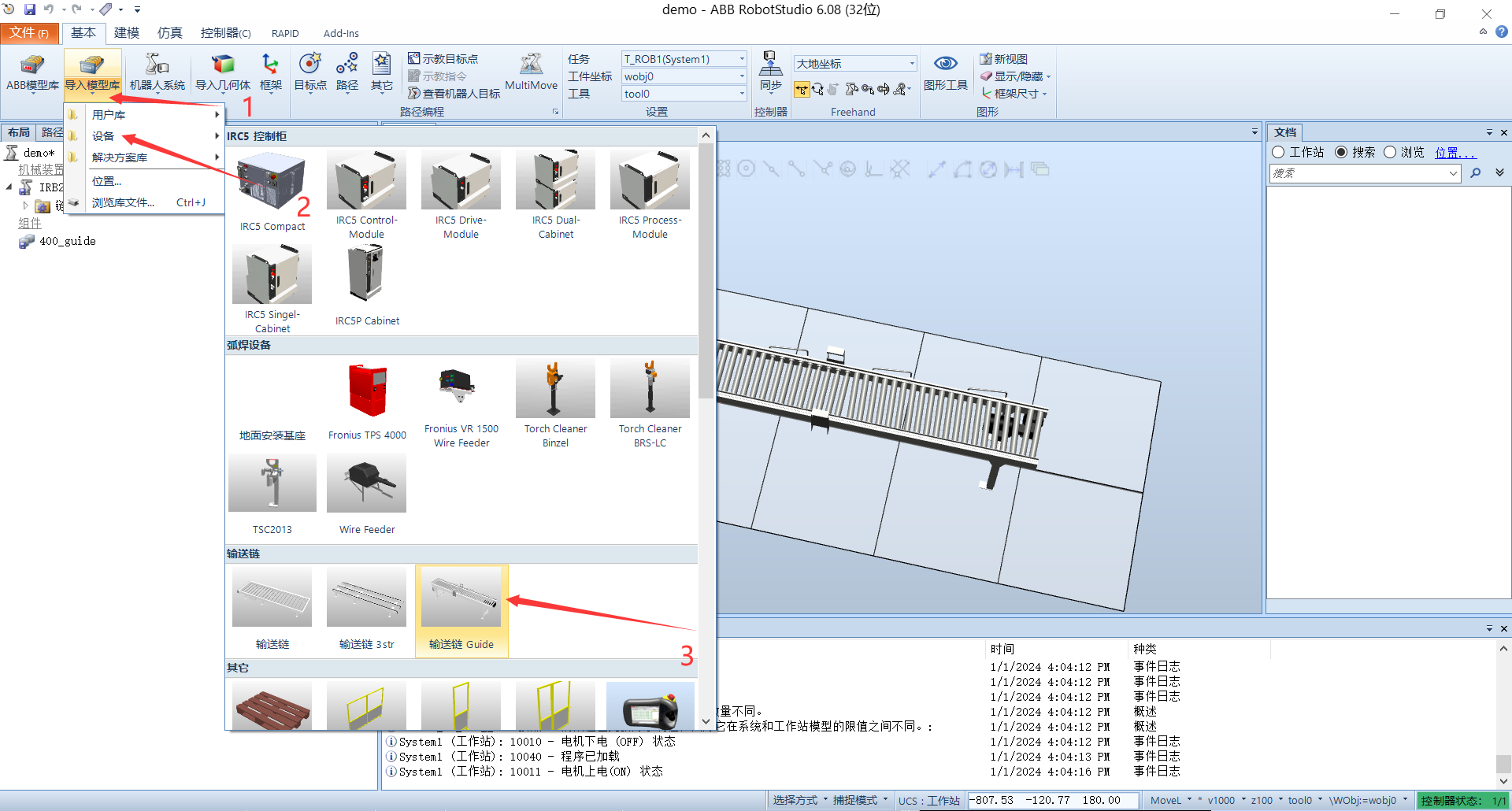This screenshot has height=811, width=1512.
Task: Open 机器人系统 robot system menu
Action: click(157, 72)
